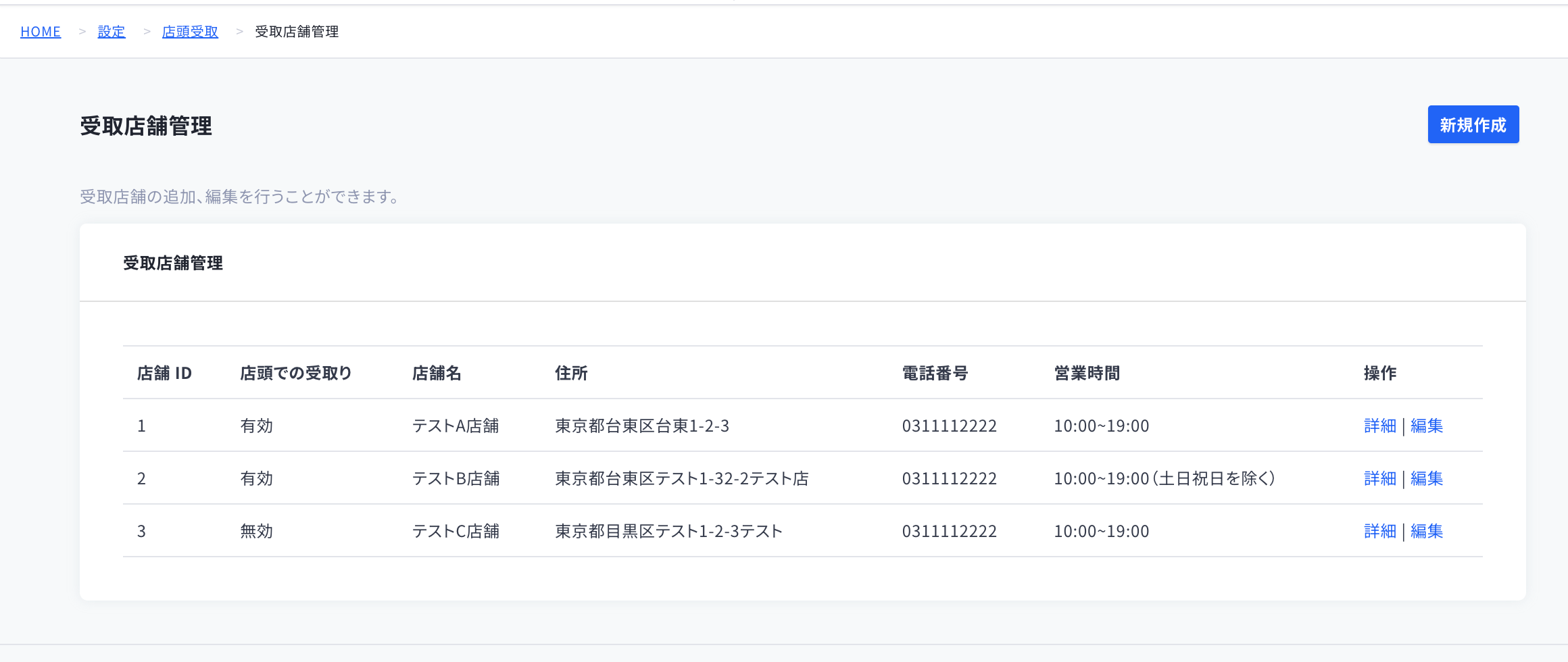Click 編集 for テストC店舗

[1427, 531]
